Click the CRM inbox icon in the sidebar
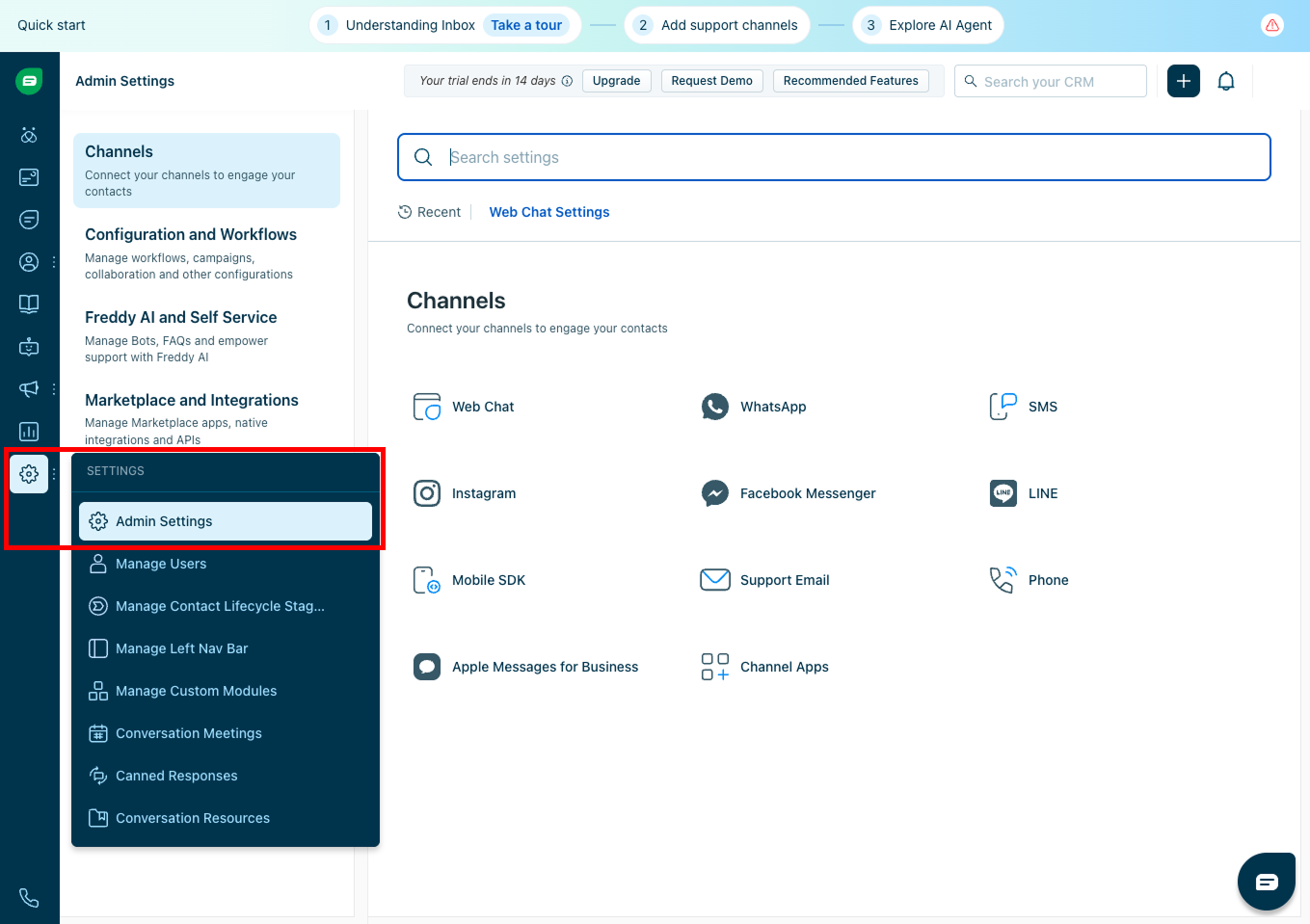The height and width of the screenshot is (924, 1310). (29, 135)
